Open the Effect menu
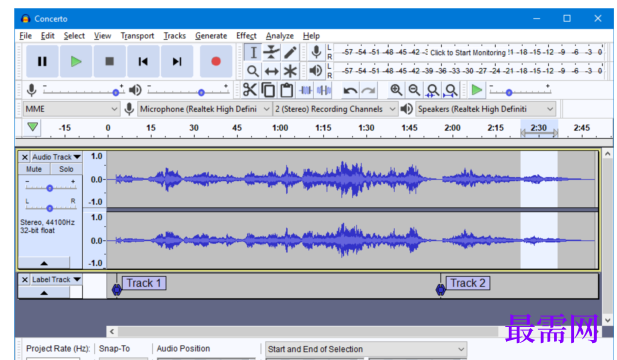This screenshot has height=360, width=617. [246, 36]
